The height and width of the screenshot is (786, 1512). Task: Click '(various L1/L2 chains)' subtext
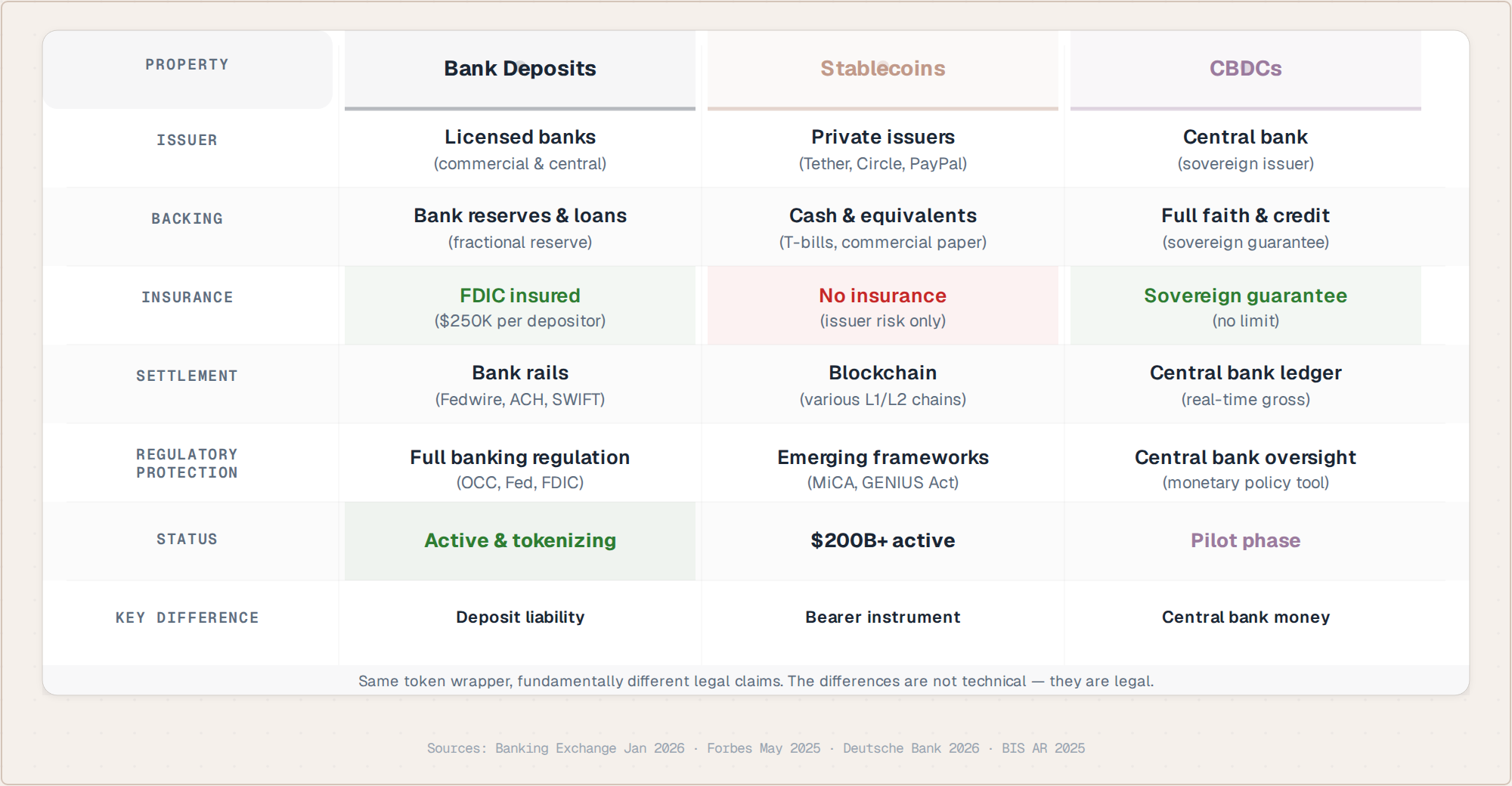point(883,399)
